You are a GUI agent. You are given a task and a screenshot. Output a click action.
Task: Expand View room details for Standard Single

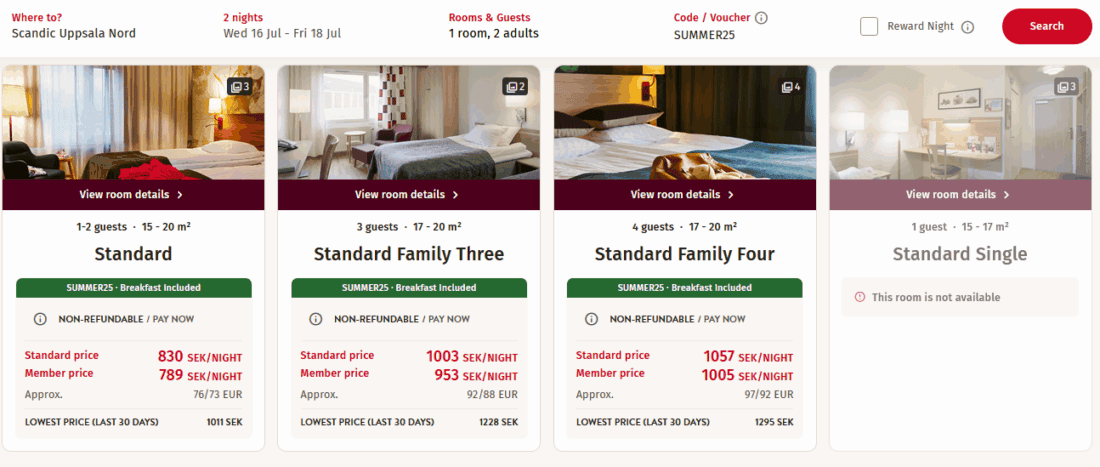tap(959, 195)
